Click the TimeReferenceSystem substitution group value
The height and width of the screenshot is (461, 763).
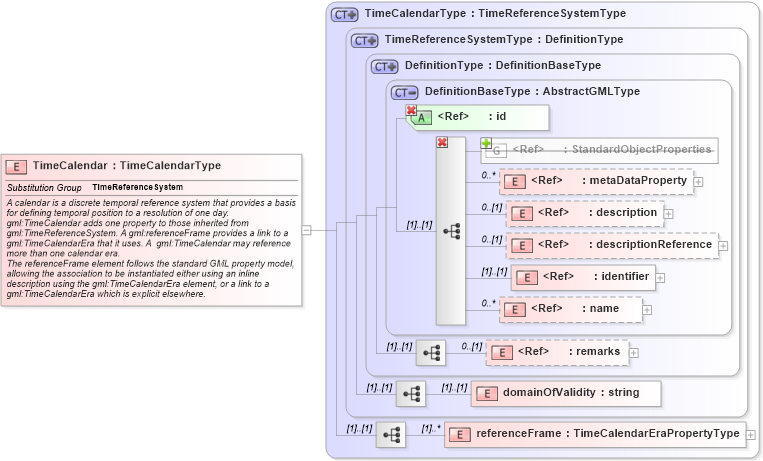point(138,187)
